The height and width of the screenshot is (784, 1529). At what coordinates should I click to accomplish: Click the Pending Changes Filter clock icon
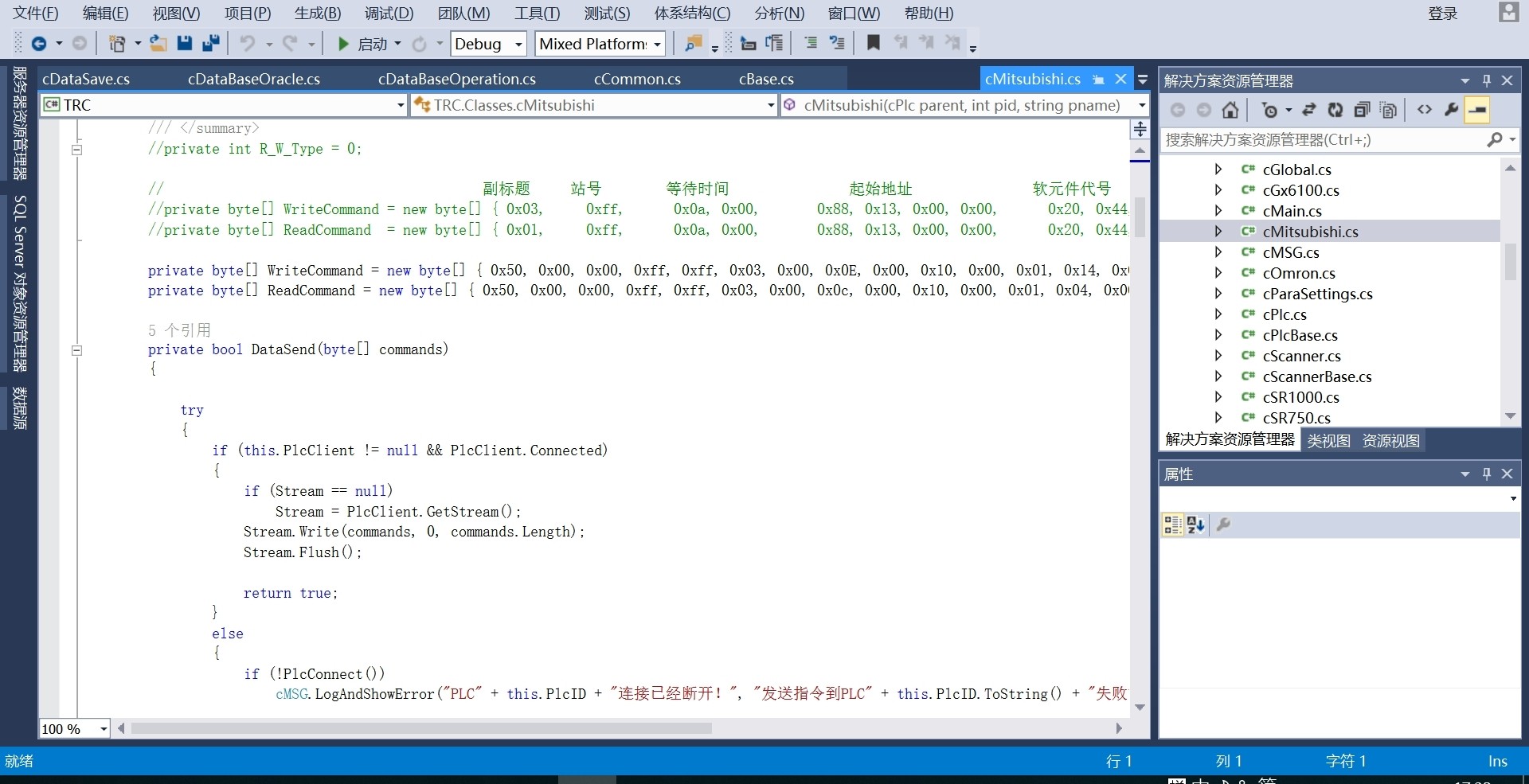(x=1270, y=110)
